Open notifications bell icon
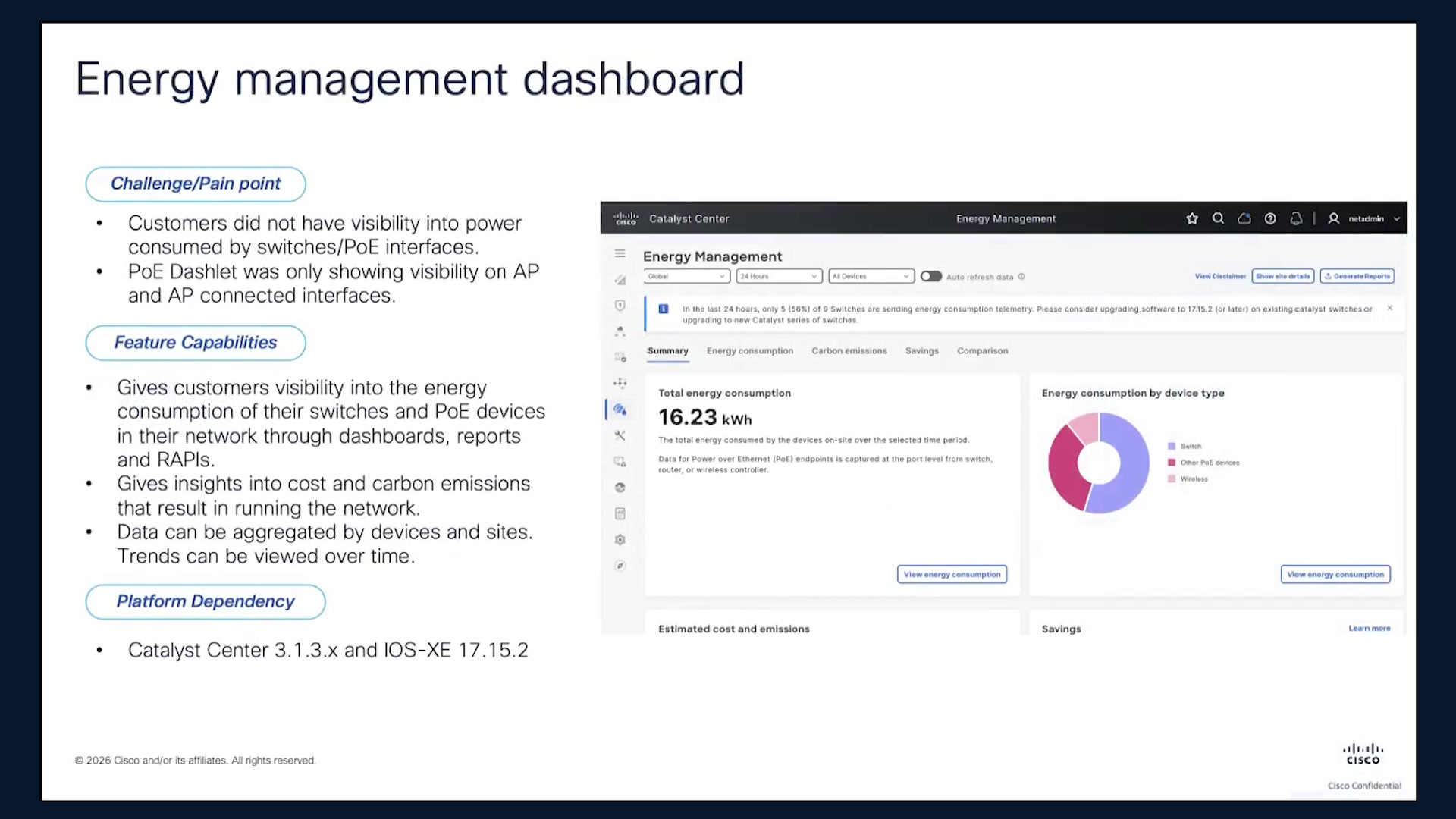 click(x=1296, y=218)
